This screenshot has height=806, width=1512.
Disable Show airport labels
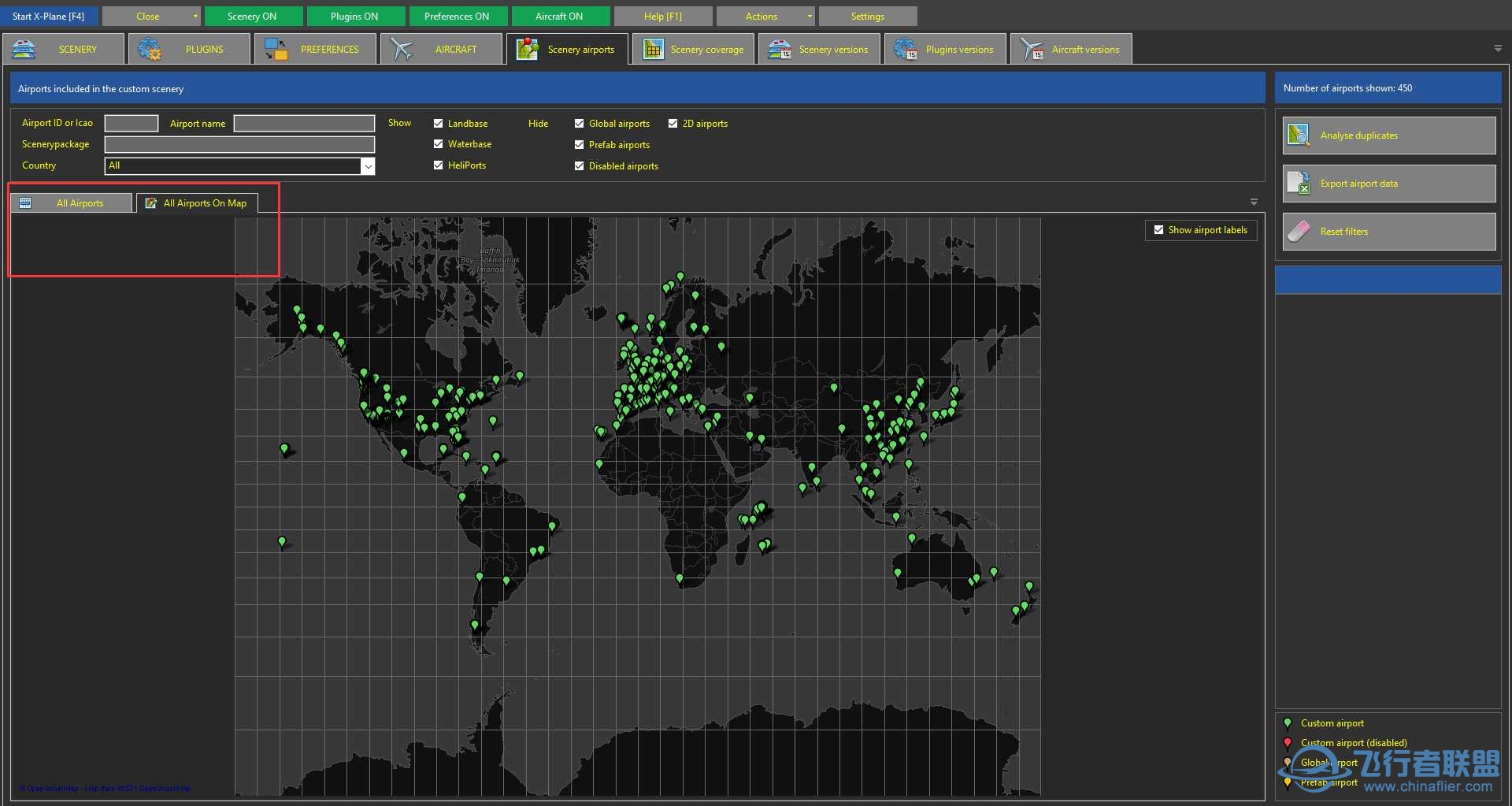pos(1158,230)
